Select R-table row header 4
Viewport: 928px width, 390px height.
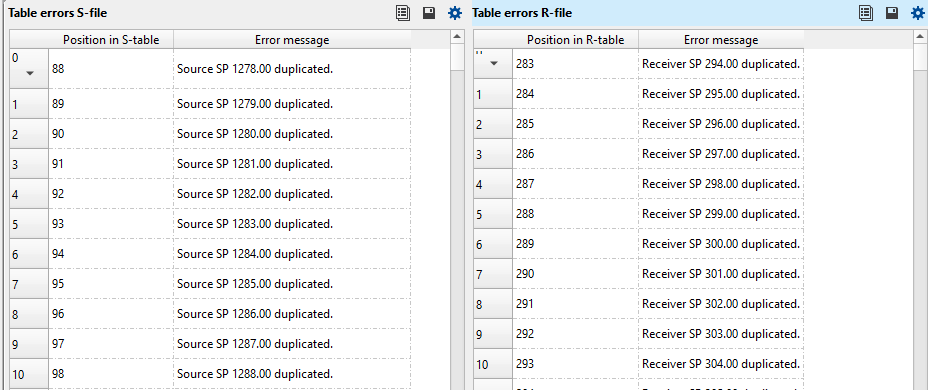pos(494,184)
